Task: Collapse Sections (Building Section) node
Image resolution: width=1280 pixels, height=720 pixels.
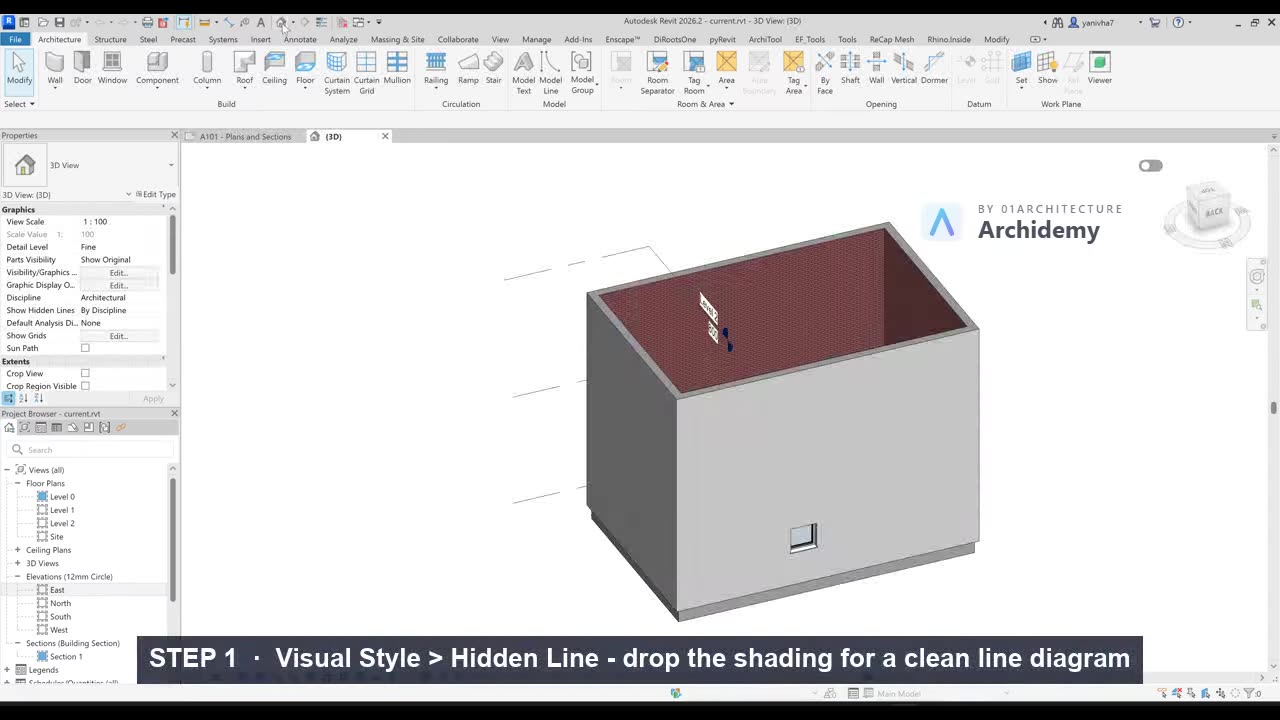Action: [x=17, y=643]
